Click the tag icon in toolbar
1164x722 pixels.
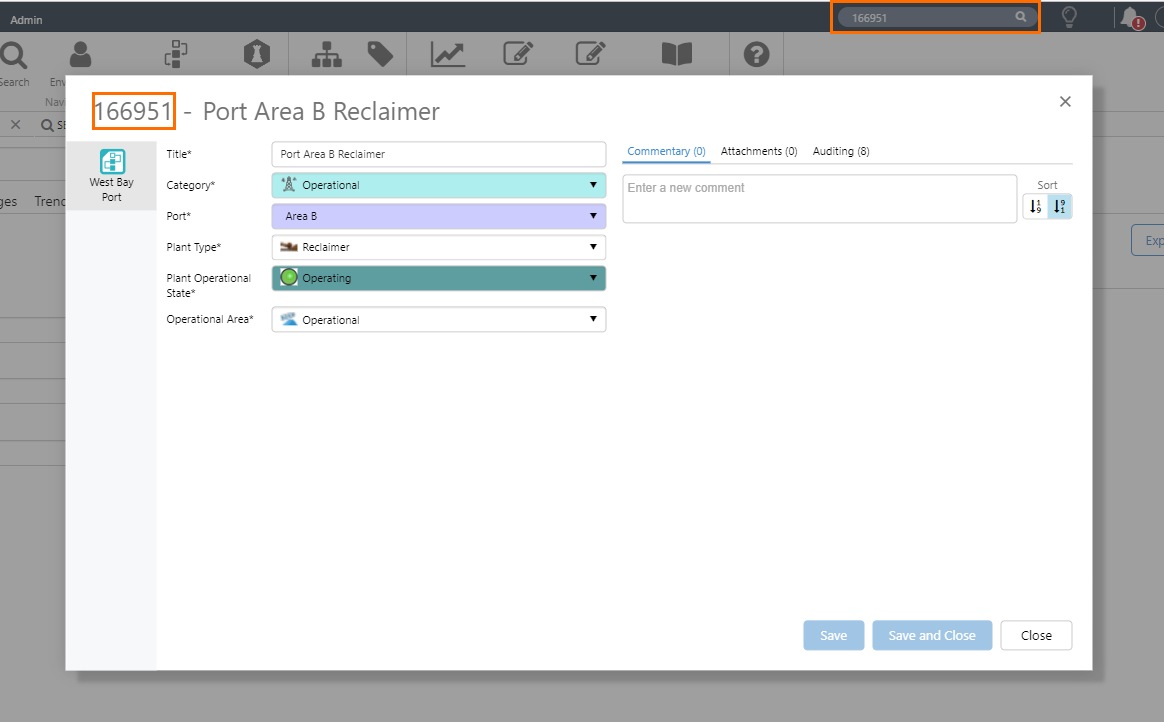pos(380,54)
